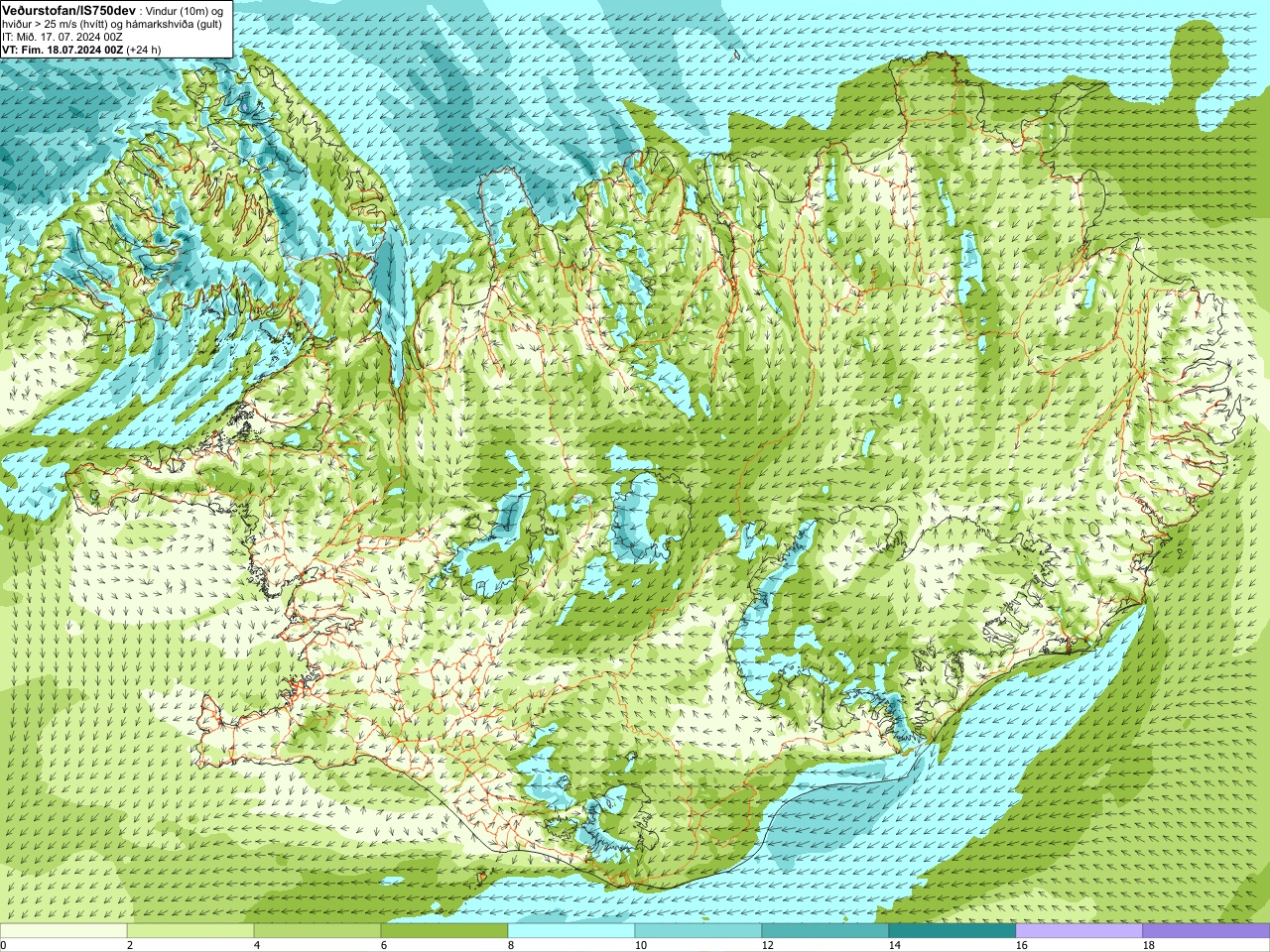The width and height of the screenshot is (1270, 952).
Task: Click the valid time "VT: Fim. 18.07.2024 00Z"
Action: click(63, 50)
